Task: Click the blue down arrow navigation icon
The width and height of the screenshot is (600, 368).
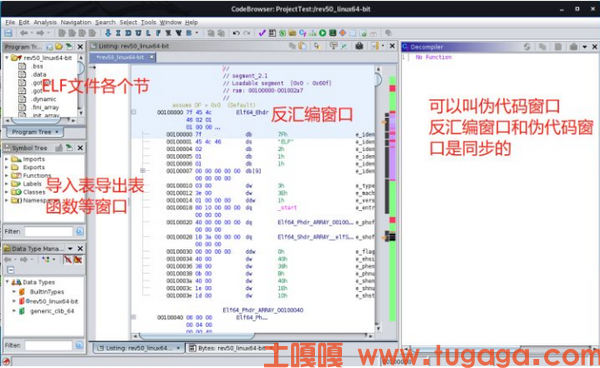Action: click(x=108, y=33)
